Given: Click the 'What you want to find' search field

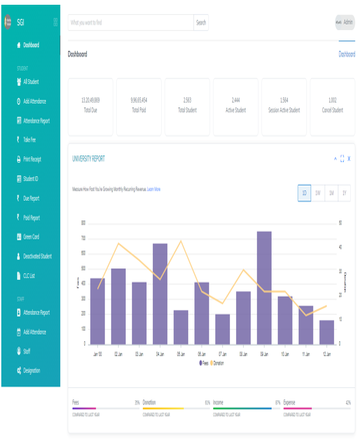Looking at the screenshot, I should coord(131,22).
